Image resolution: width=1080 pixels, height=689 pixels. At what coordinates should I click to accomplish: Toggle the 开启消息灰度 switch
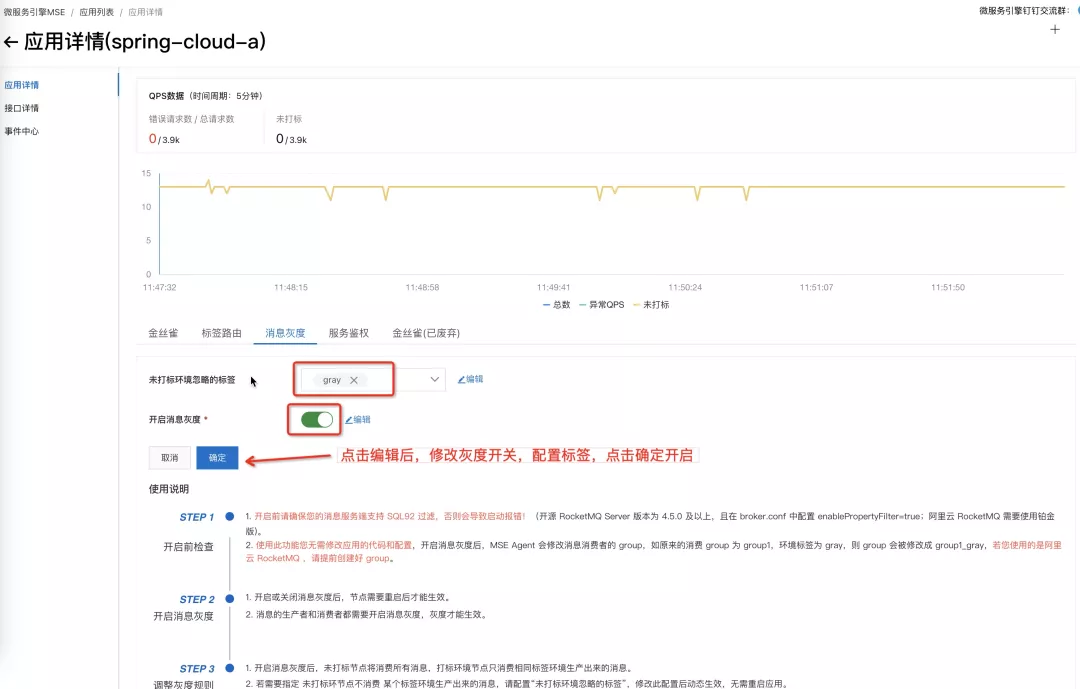tap(317, 420)
